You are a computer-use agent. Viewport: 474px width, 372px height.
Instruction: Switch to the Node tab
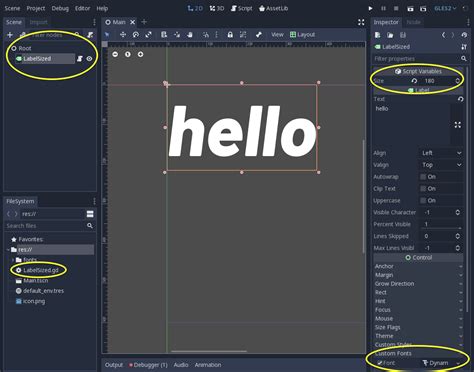[x=414, y=22]
